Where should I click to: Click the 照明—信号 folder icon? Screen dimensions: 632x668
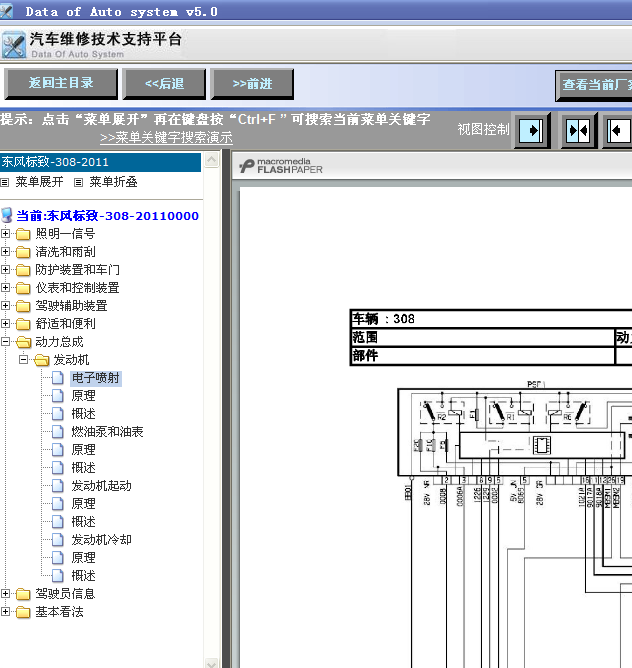[x=23, y=234]
